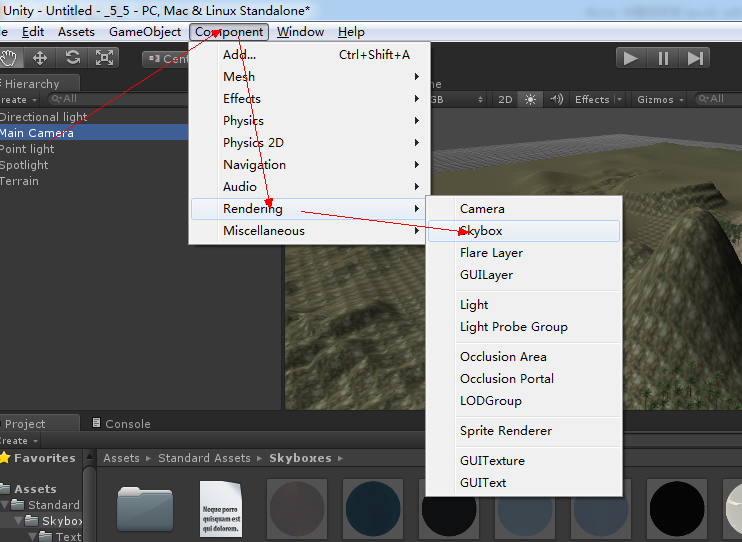Choose Light Probe Group component

coord(524,327)
